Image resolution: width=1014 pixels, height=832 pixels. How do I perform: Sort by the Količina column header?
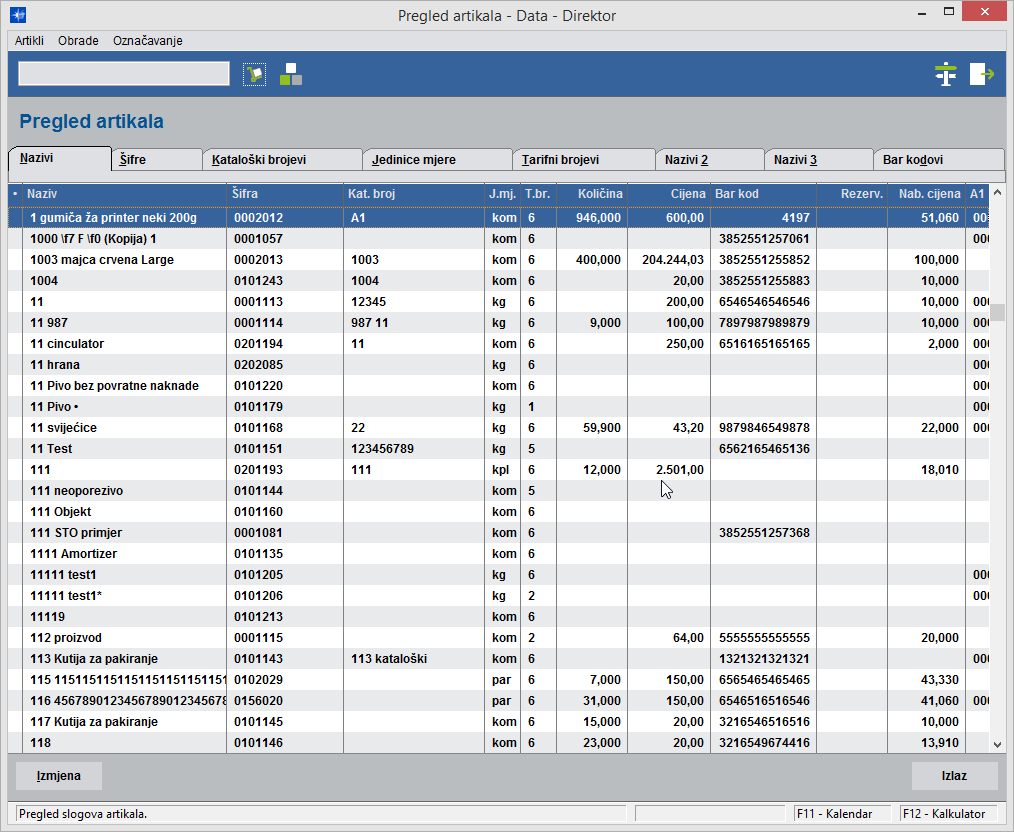pos(592,194)
